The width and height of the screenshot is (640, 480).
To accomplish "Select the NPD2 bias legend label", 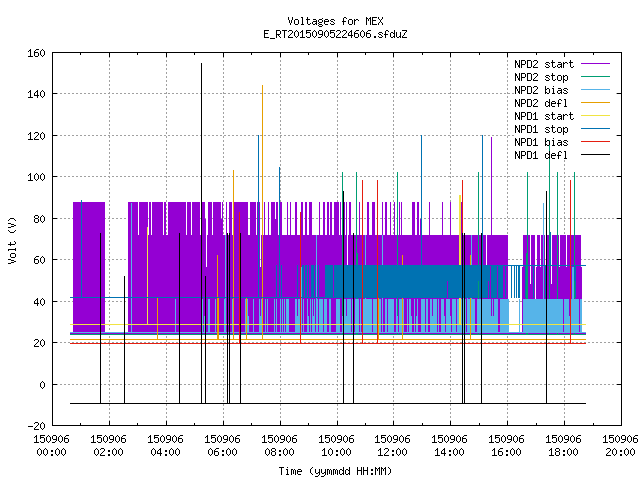I will coord(541,90).
